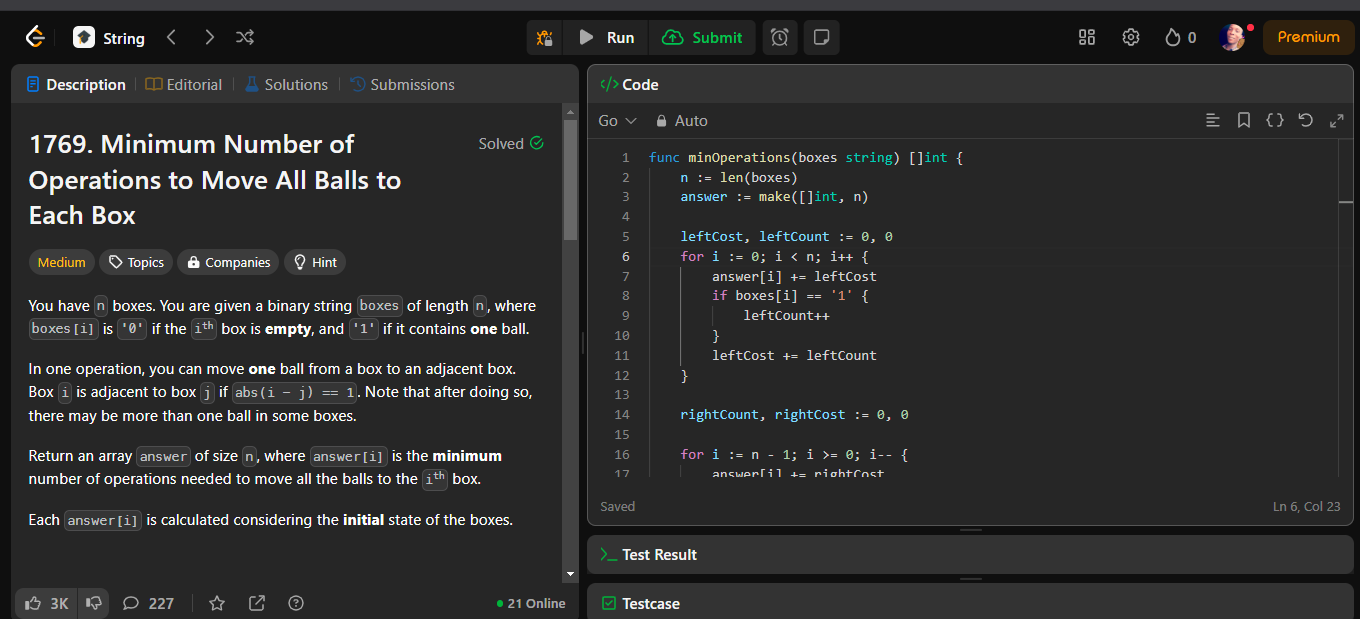Go to the next question arrow
Screen dimensions: 1360x619
208,38
